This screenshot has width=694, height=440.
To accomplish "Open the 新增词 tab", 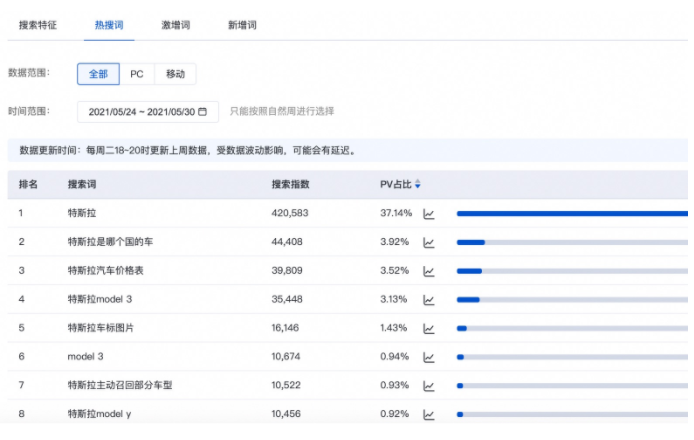I will click(243, 23).
